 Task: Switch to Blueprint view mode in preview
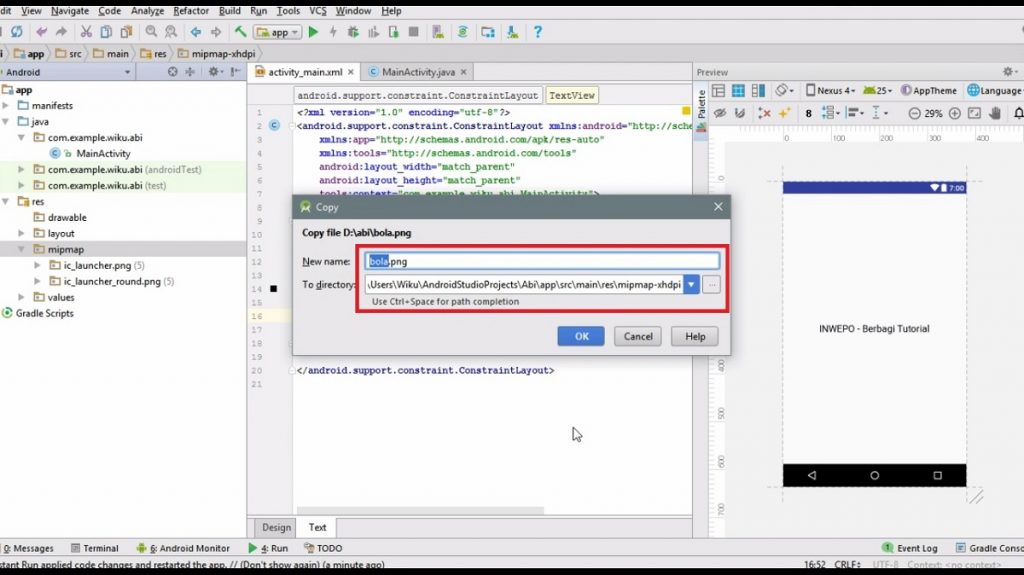(x=738, y=90)
